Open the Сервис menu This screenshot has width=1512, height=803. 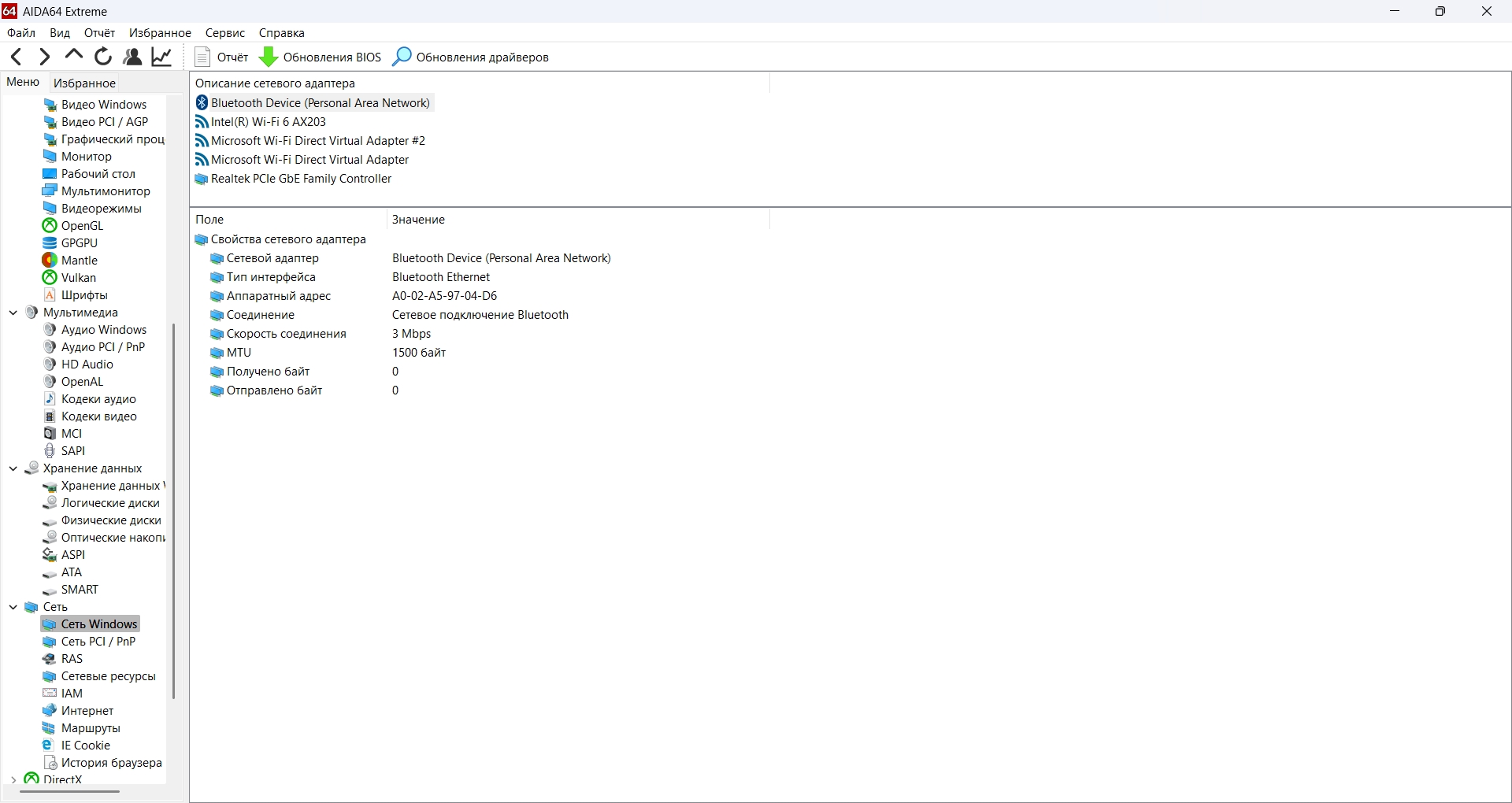pyautogui.click(x=225, y=33)
